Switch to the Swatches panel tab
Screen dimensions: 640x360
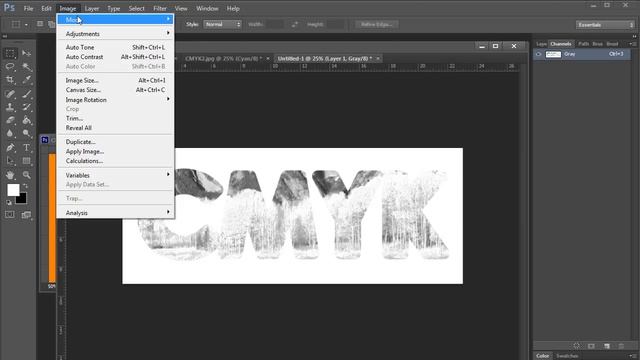coord(567,356)
